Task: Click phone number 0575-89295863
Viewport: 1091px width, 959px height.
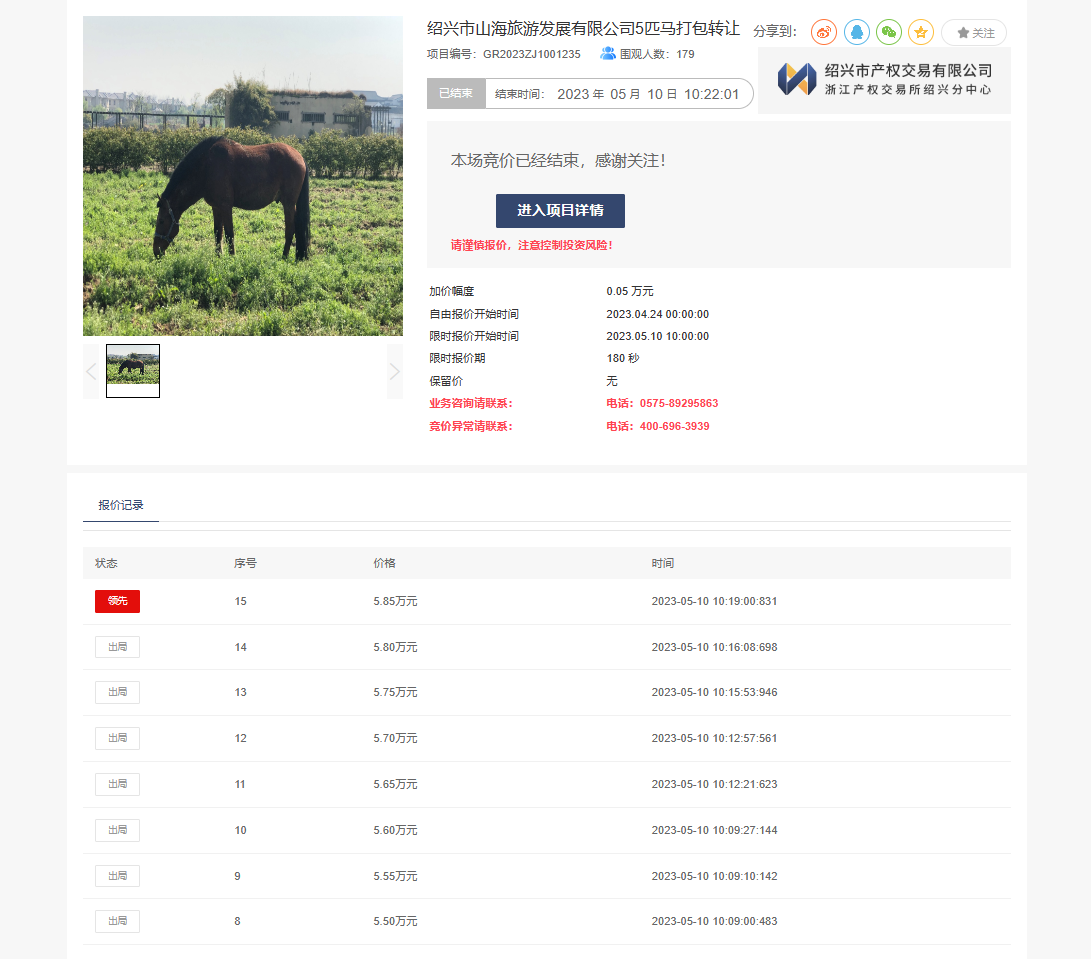Action: tap(679, 404)
